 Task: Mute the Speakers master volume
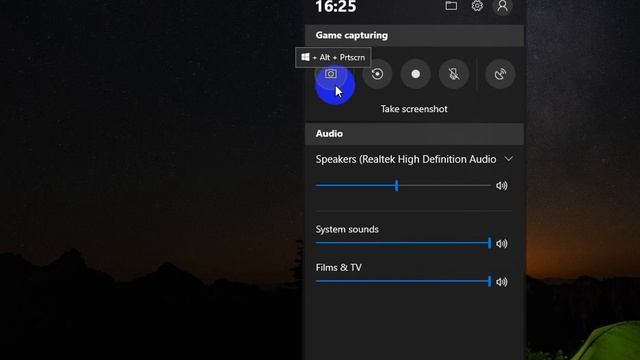(502, 186)
